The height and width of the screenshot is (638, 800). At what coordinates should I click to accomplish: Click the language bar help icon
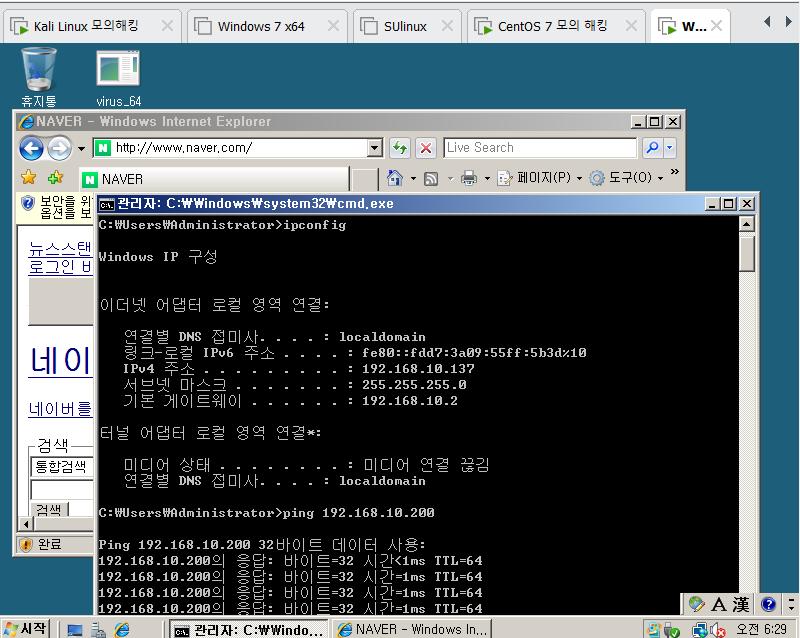[x=768, y=605]
